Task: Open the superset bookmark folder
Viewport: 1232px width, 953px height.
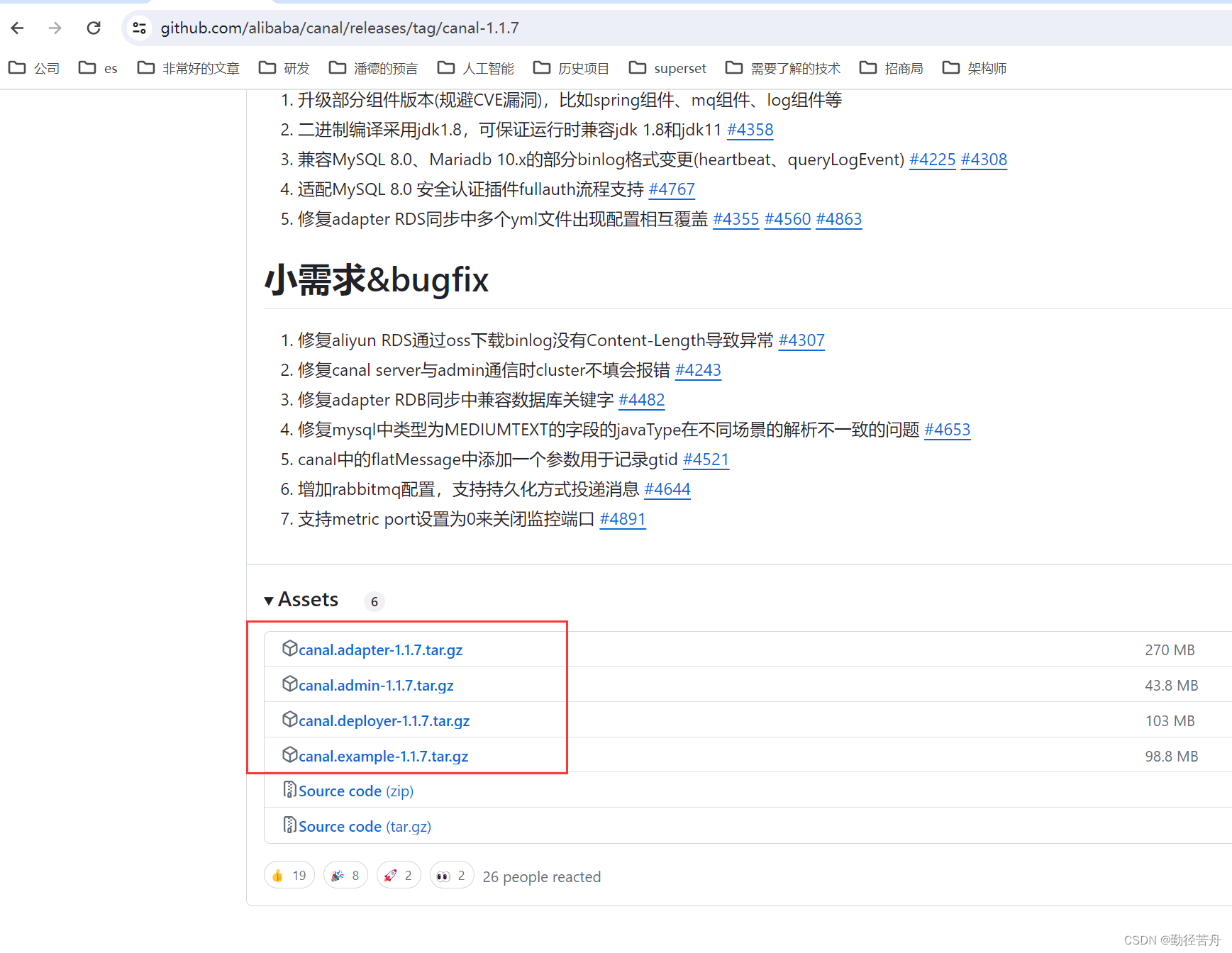Action: [667, 68]
